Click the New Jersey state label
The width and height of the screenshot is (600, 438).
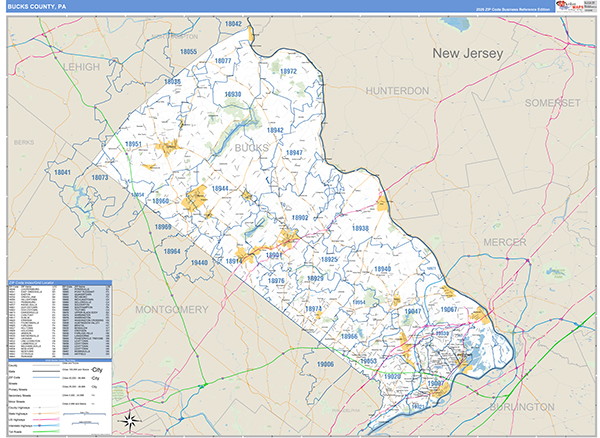pyautogui.click(x=469, y=52)
